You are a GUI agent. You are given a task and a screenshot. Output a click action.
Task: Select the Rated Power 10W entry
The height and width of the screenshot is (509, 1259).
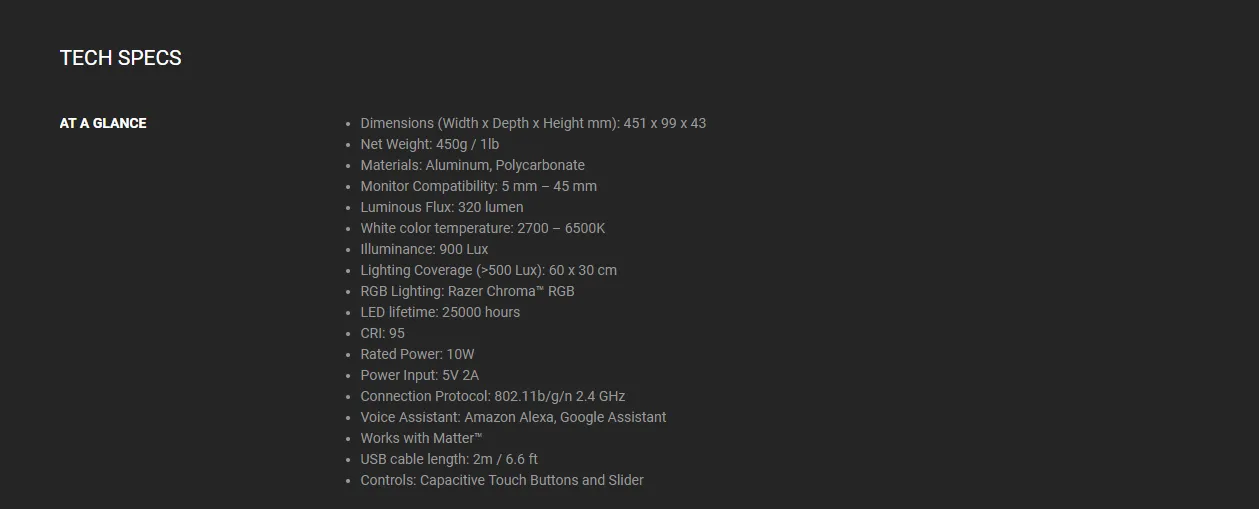(x=418, y=354)
